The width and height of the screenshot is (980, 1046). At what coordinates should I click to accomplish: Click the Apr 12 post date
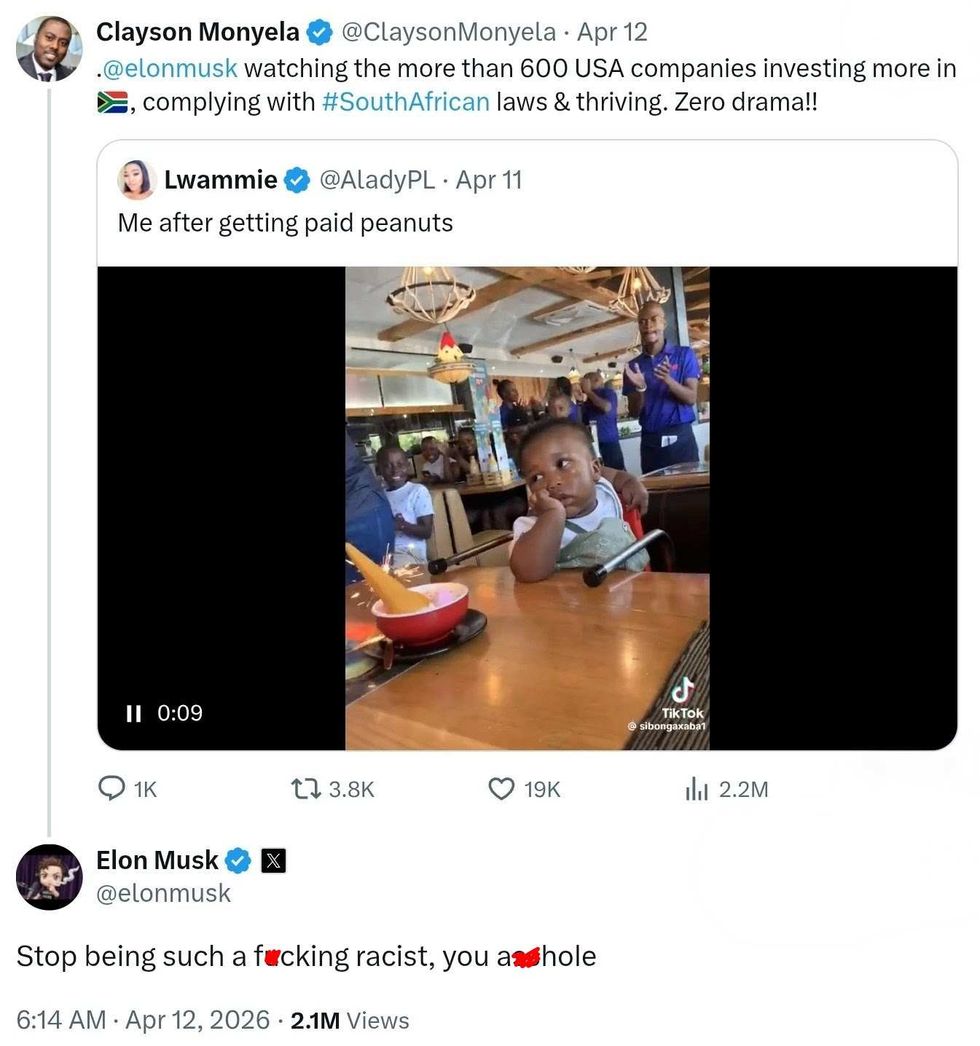(612, 32)
